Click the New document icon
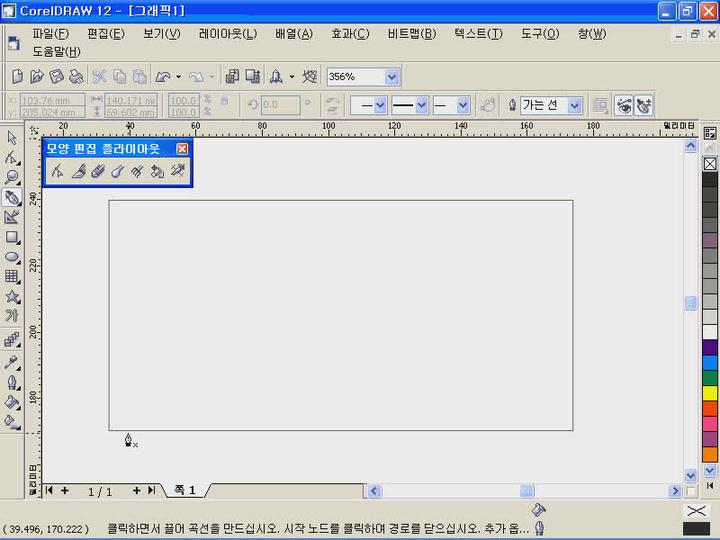720x540 pixels. [x=17, y=76]
